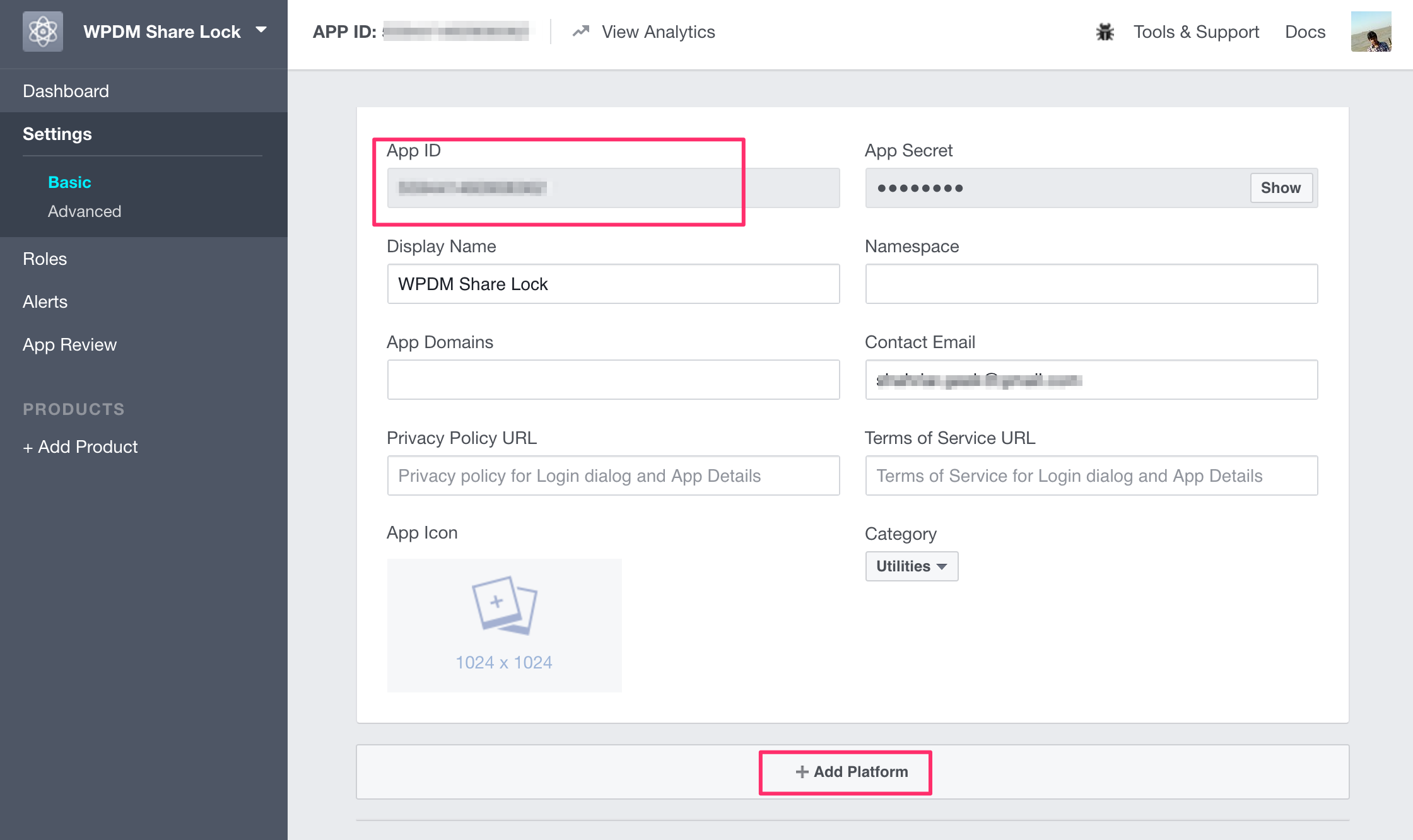Screen dimensions: 1413x840
Task: Click the PRODUCTS section heading
Action: 74,409
